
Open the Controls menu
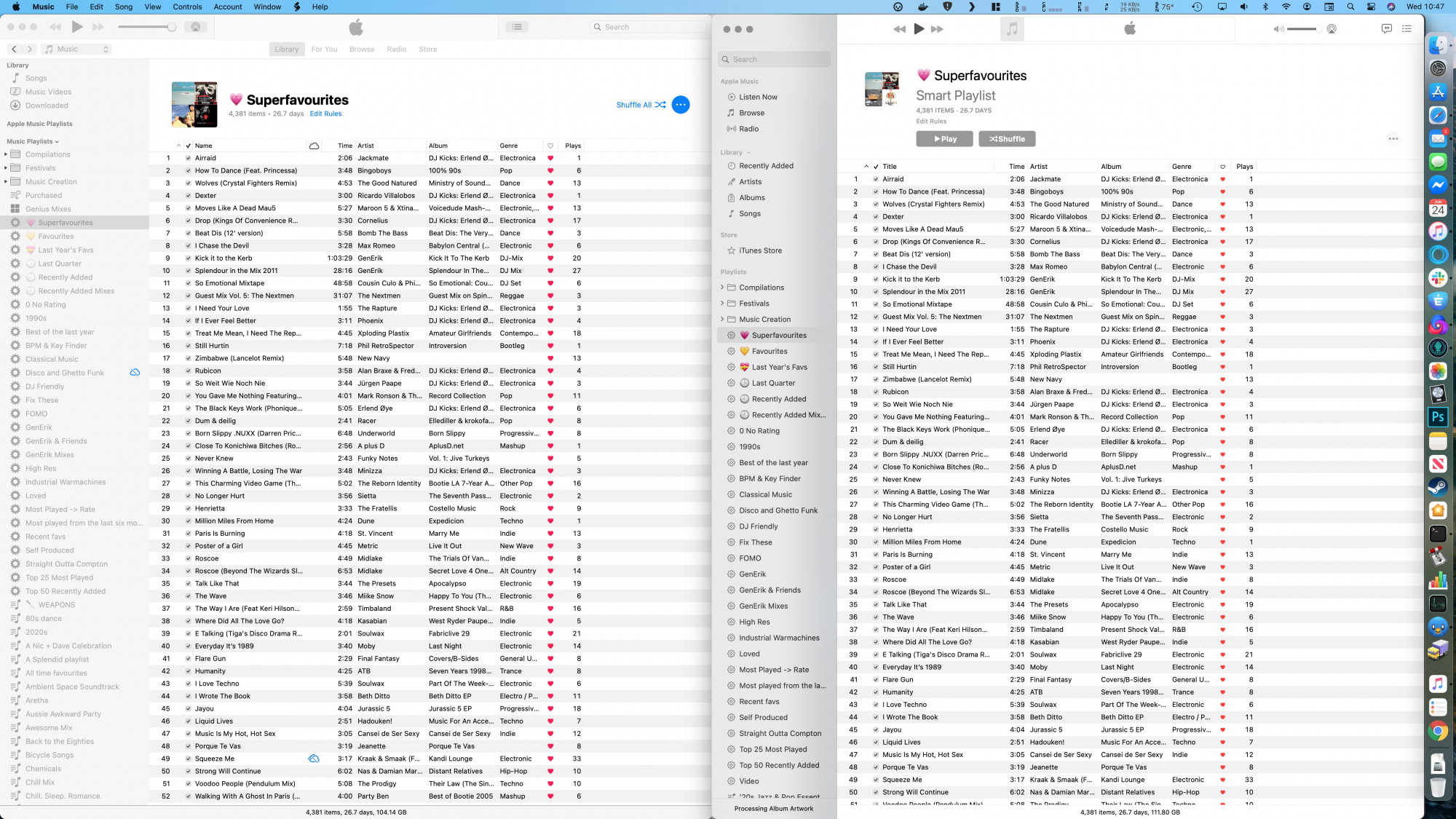pos(187,7)
